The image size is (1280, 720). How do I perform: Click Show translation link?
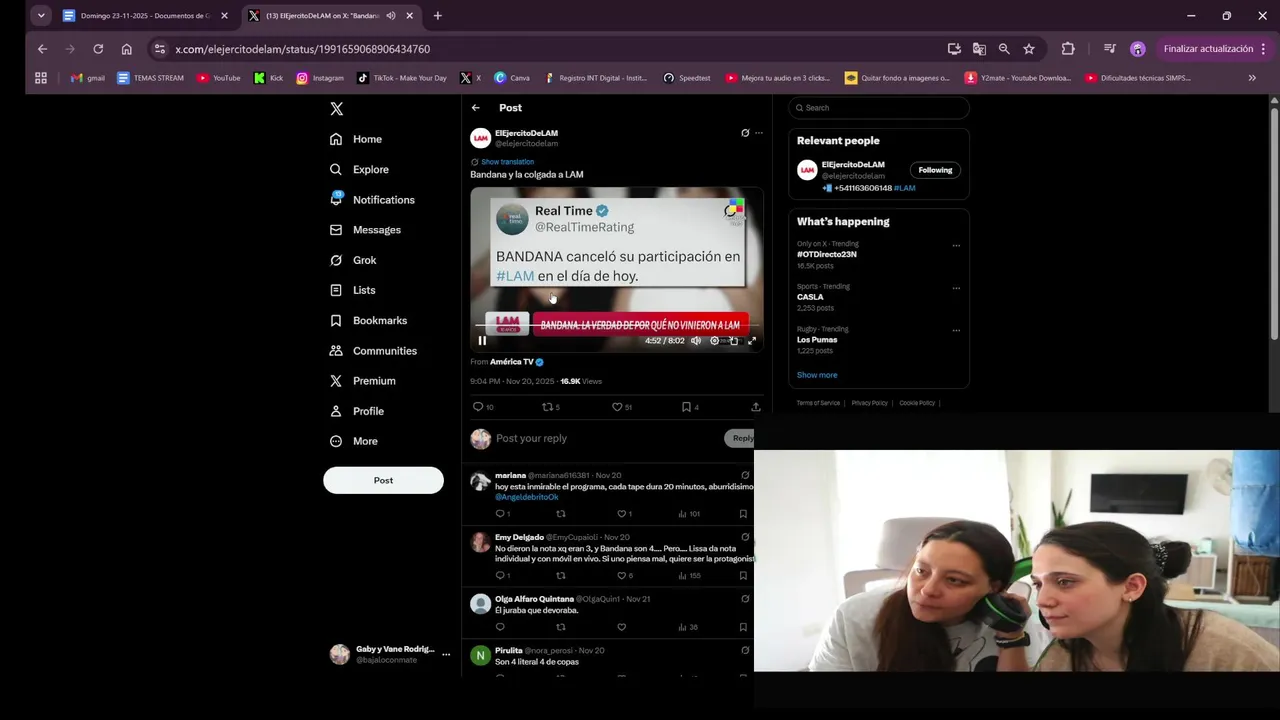[x=507, y=162]
